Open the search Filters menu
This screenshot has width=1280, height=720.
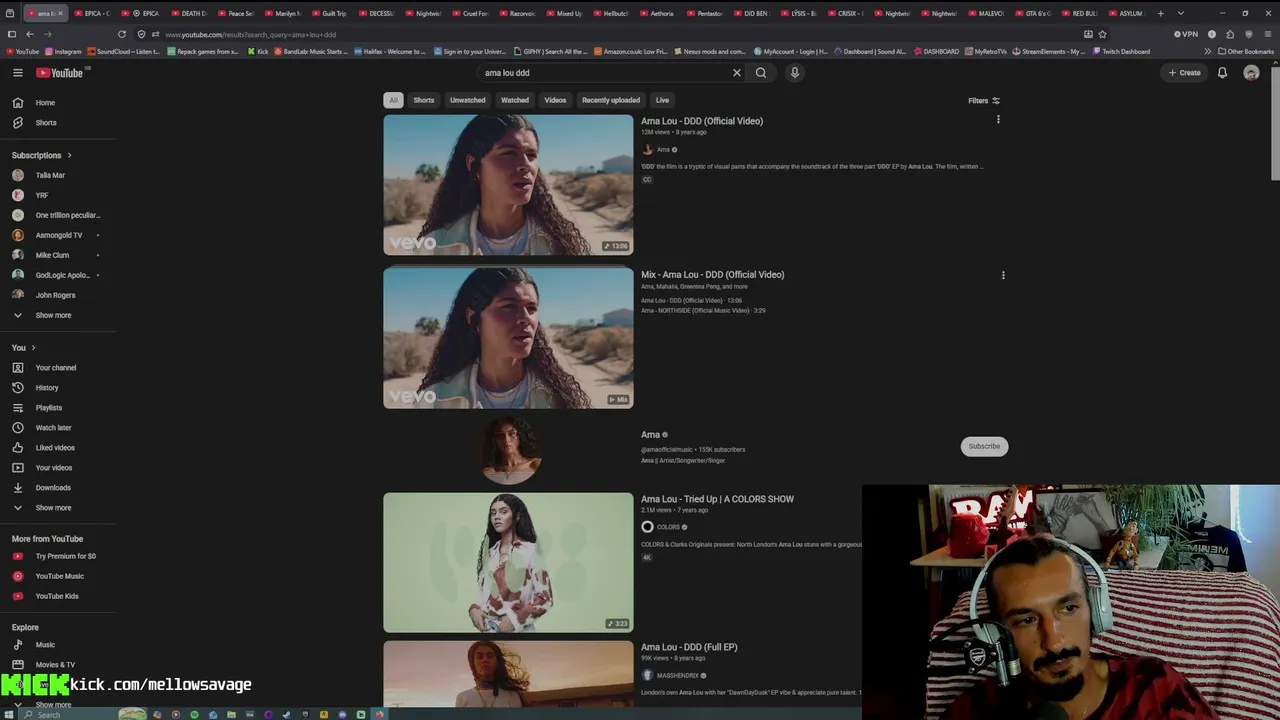point(984,101)
